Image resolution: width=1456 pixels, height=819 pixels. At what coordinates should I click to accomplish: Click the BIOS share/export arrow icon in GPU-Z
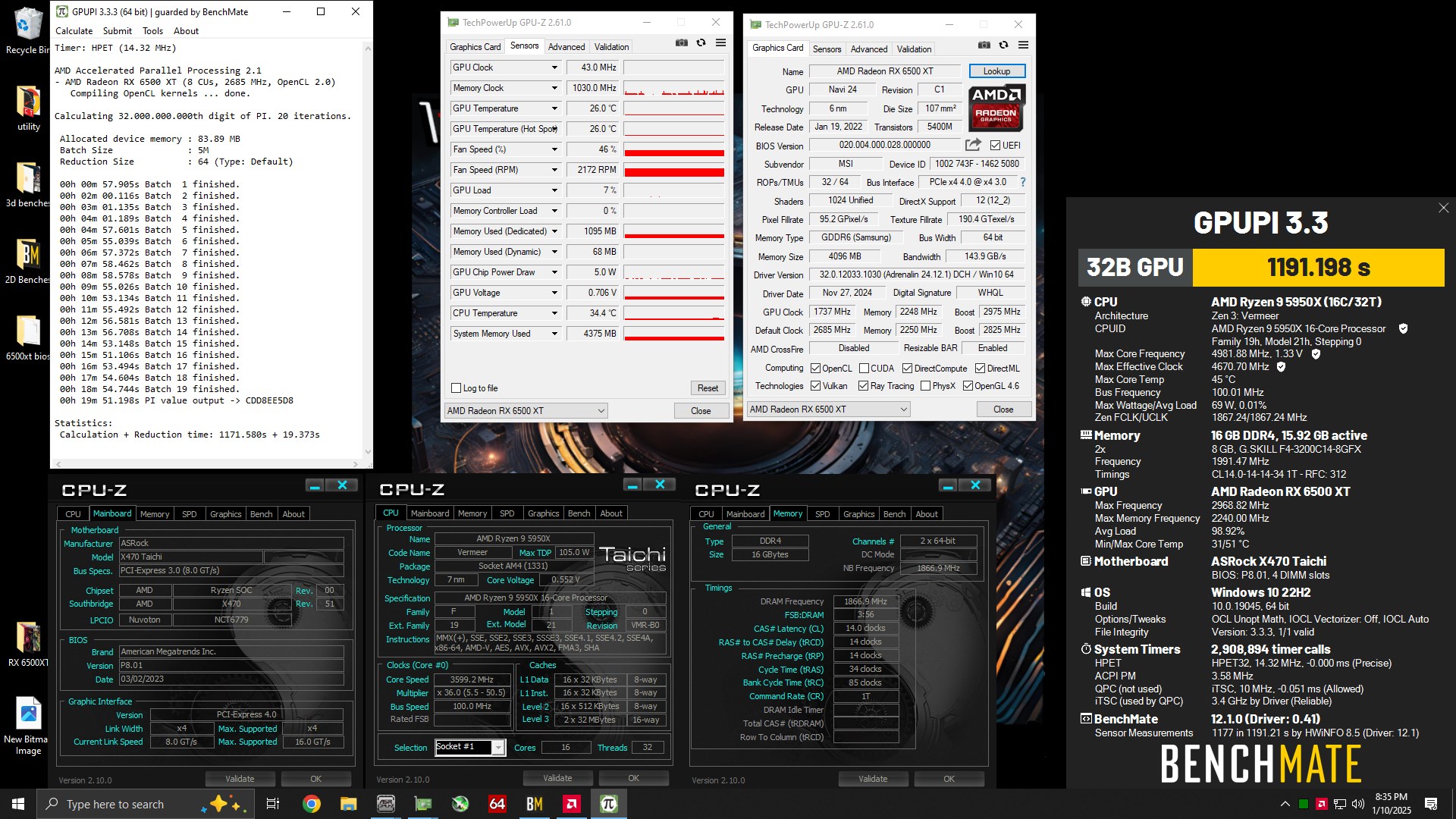973,145
